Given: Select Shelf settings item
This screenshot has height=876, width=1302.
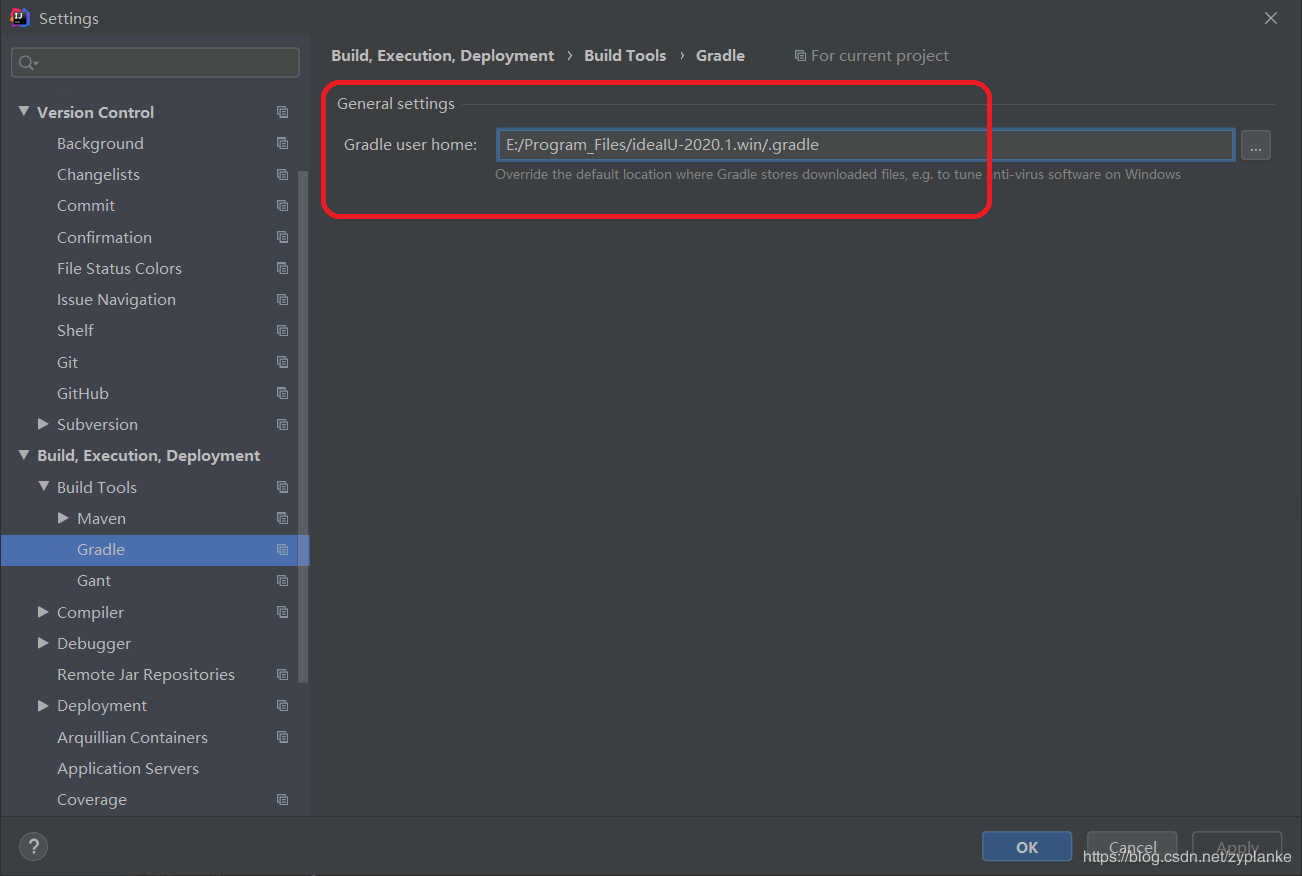Looking at the screenshot, I should (x=75, y=330).
